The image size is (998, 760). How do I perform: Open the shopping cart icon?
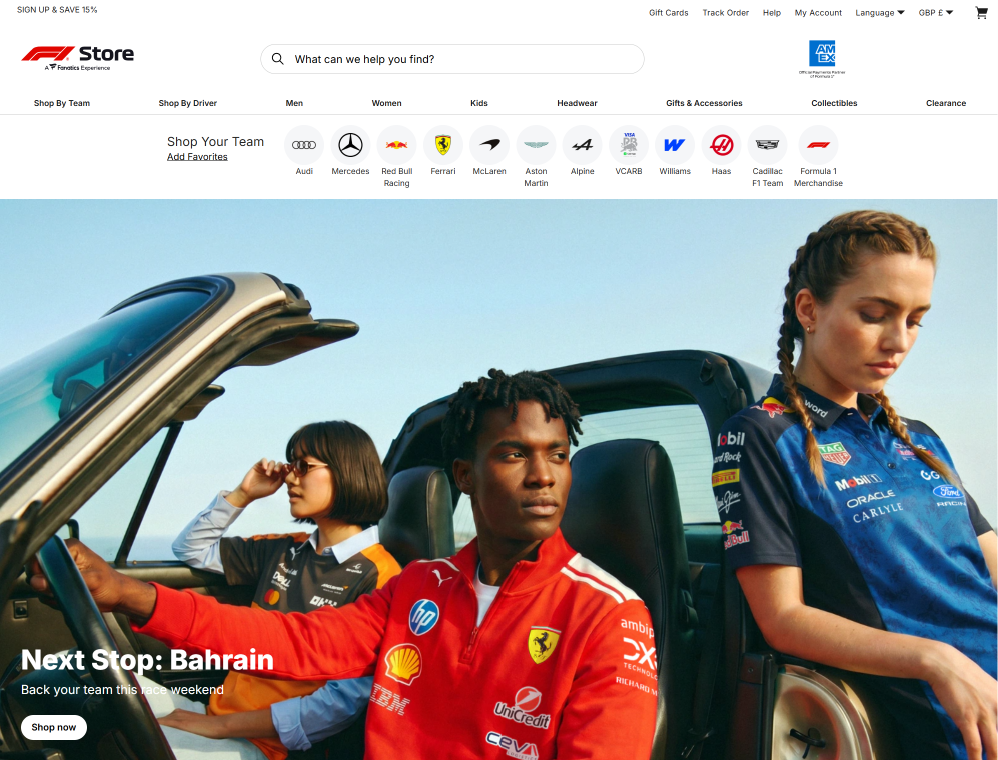(x=981, y=13)
